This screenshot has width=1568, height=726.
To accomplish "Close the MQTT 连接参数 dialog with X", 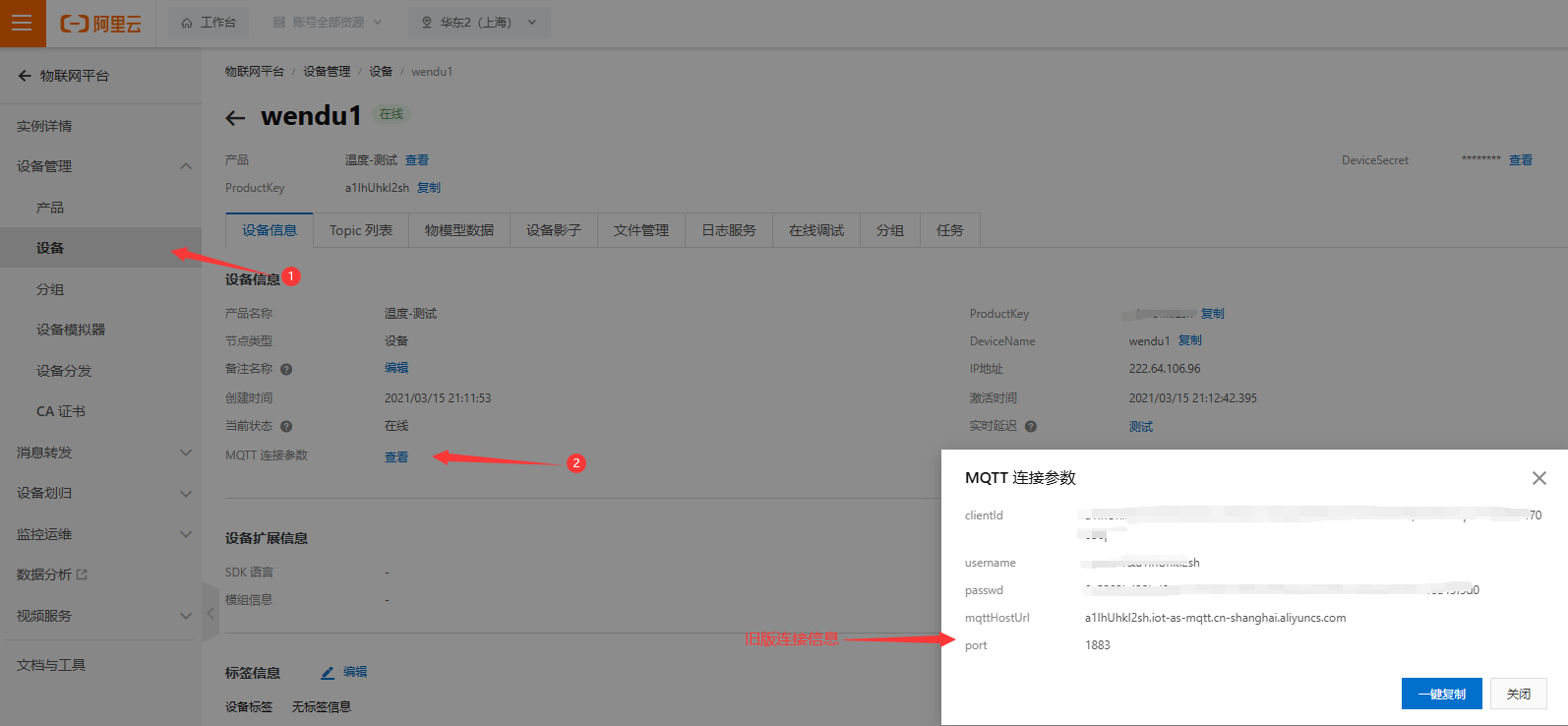I will pyautogui.click(x=1538, y=478).
